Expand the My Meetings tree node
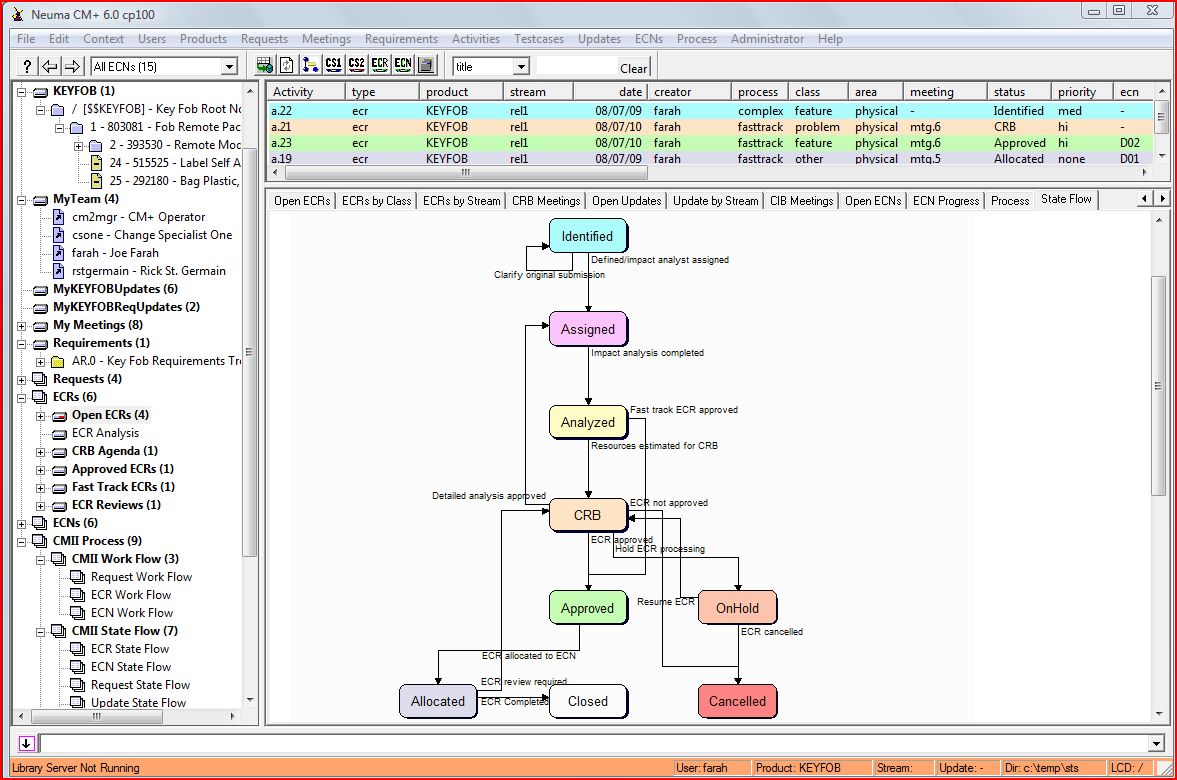Image resolution: width=1177 pixels, height=780 pixels. click(22, 325)
